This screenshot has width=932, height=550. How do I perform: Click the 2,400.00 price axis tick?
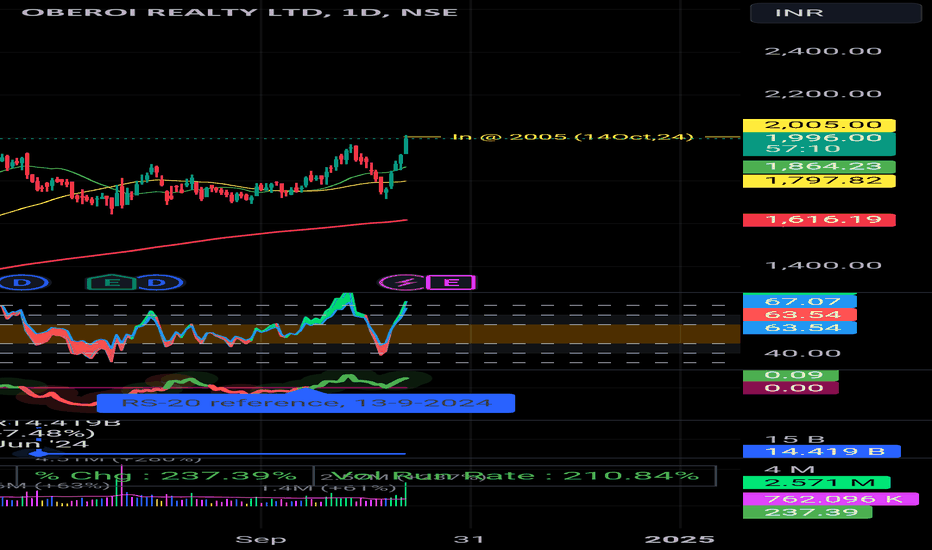tap(823, 52)
